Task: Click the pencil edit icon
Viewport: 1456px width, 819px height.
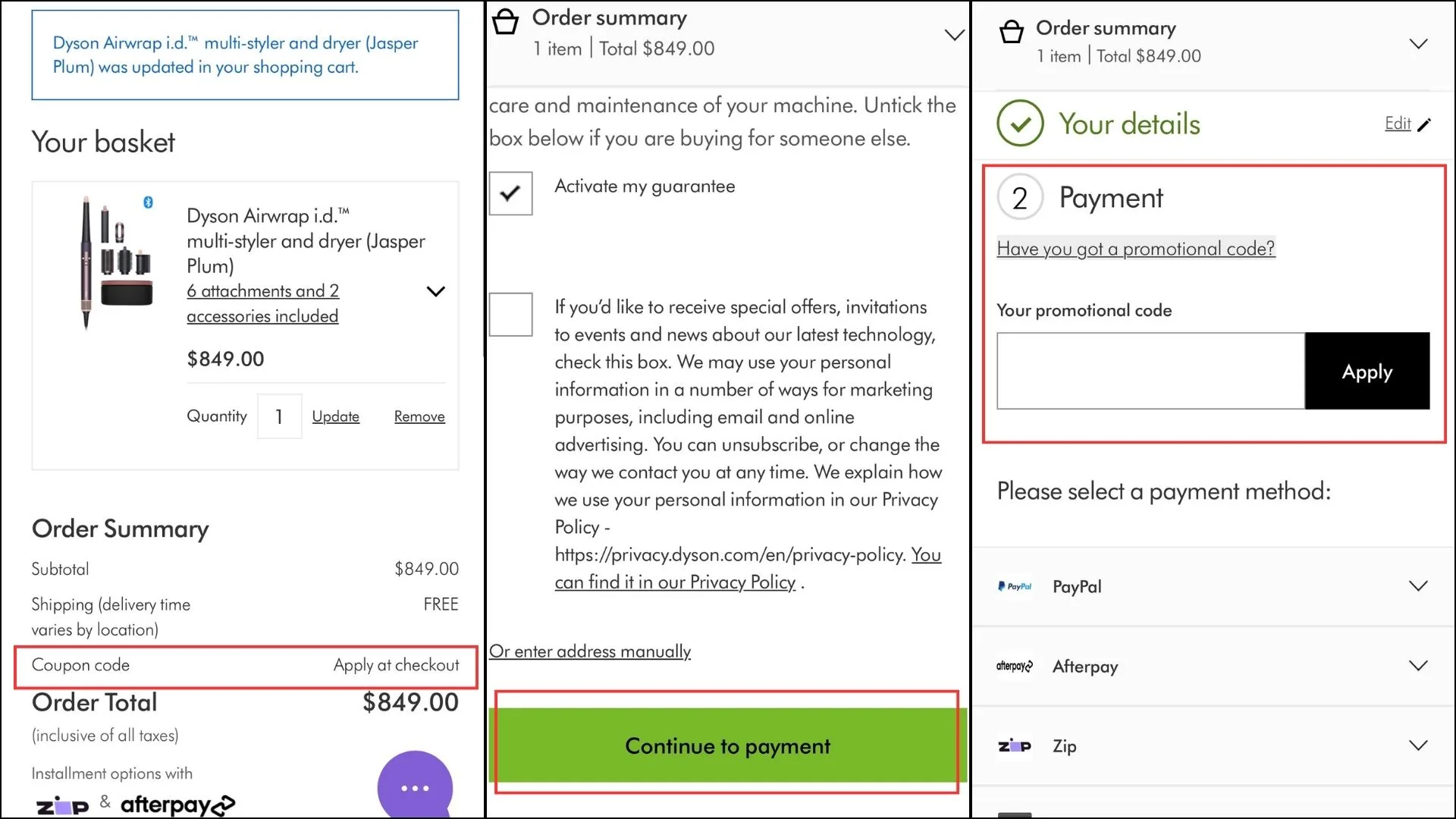Action: click(x=1424, y=125)
